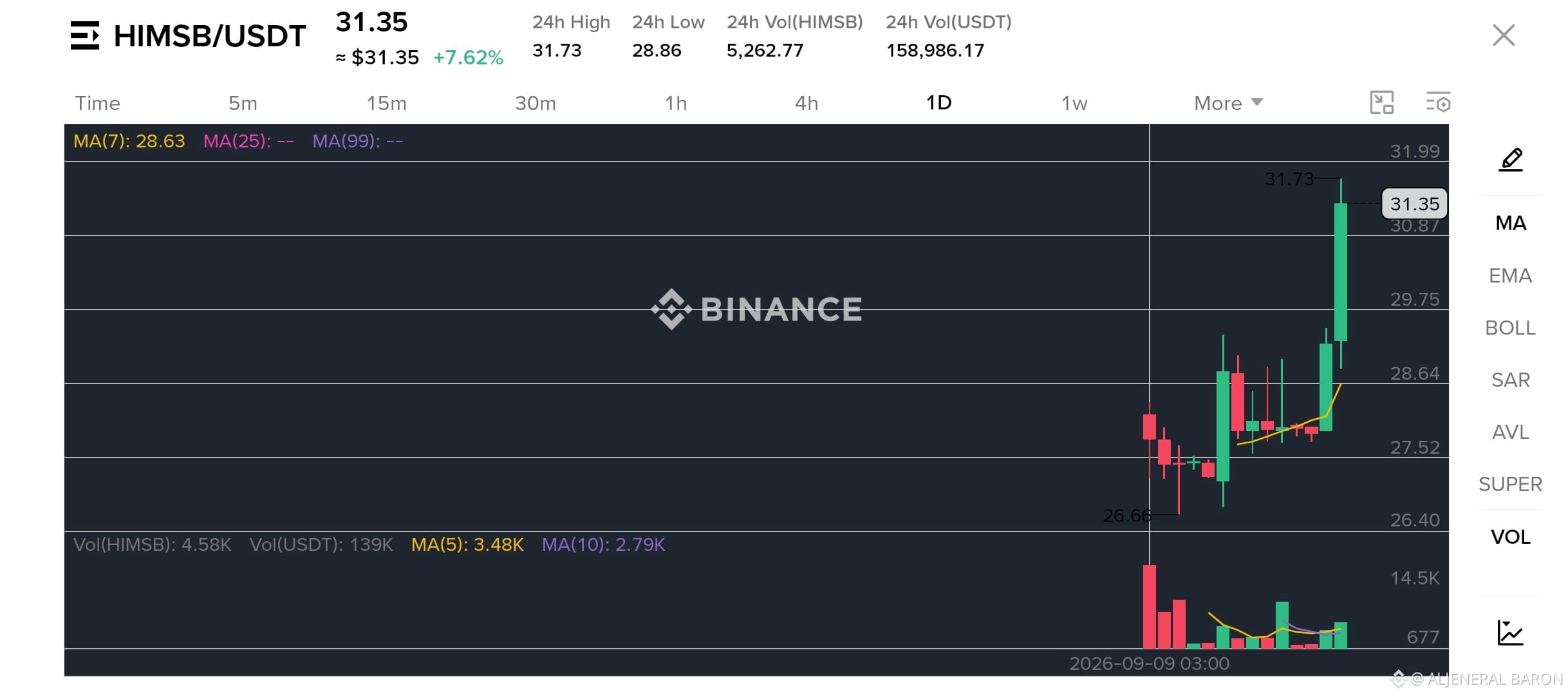This screenshot has height=695, width=1568.
Task: Click the current price 31.35 marker
Action: (x=1414, y=204)
